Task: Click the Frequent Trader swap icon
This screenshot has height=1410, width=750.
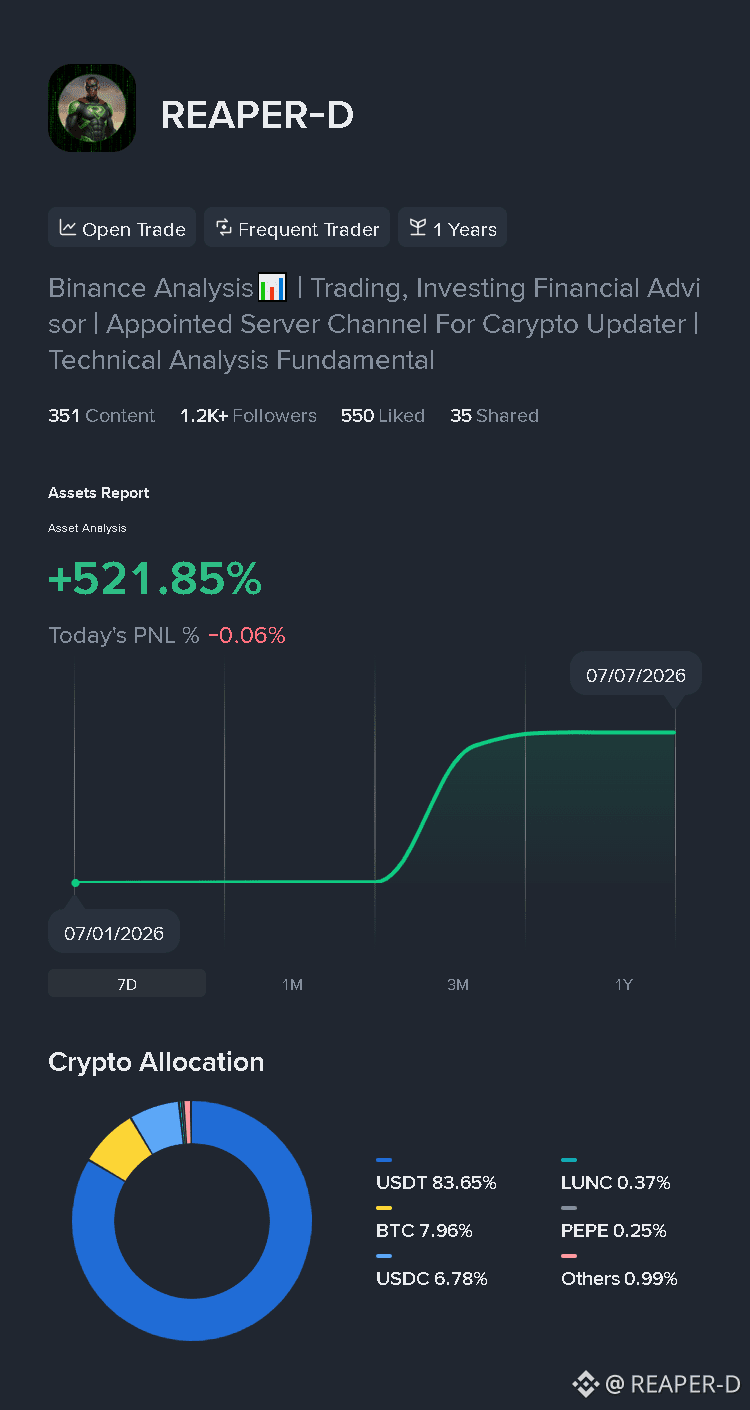Action: pyautogui.click(x=224, y=228)
